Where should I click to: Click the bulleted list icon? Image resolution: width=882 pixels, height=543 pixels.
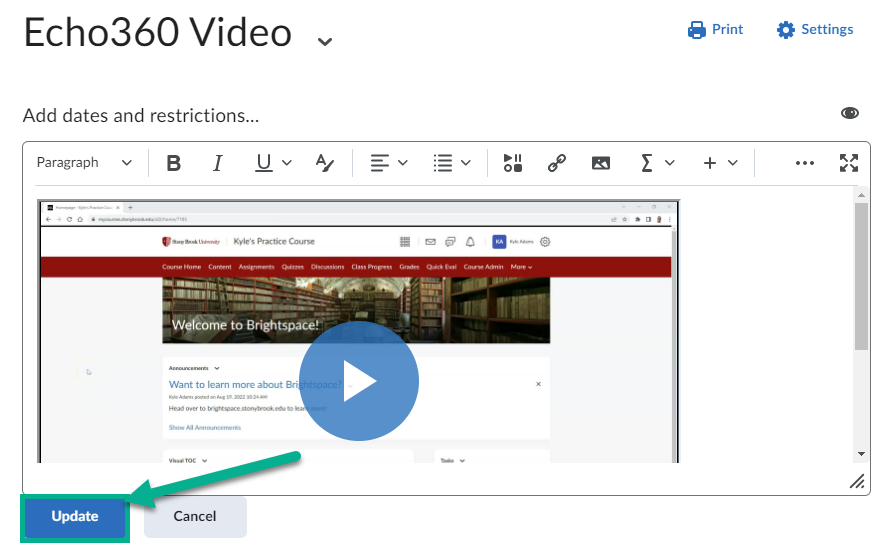pos(443,163)
